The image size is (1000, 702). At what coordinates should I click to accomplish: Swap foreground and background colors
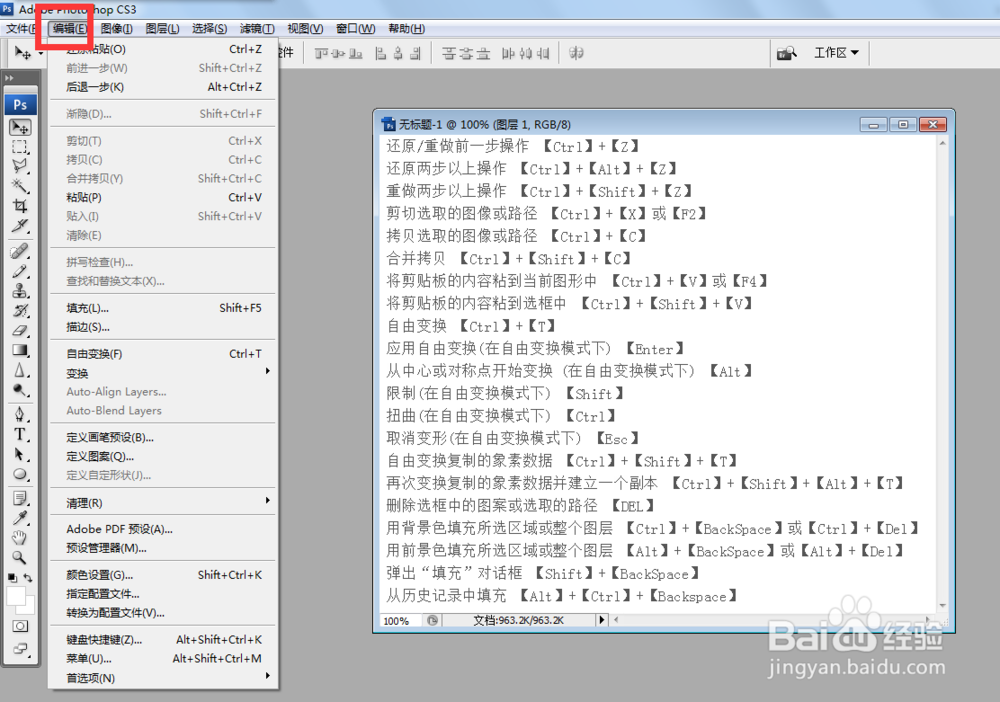tap(28, 578)
